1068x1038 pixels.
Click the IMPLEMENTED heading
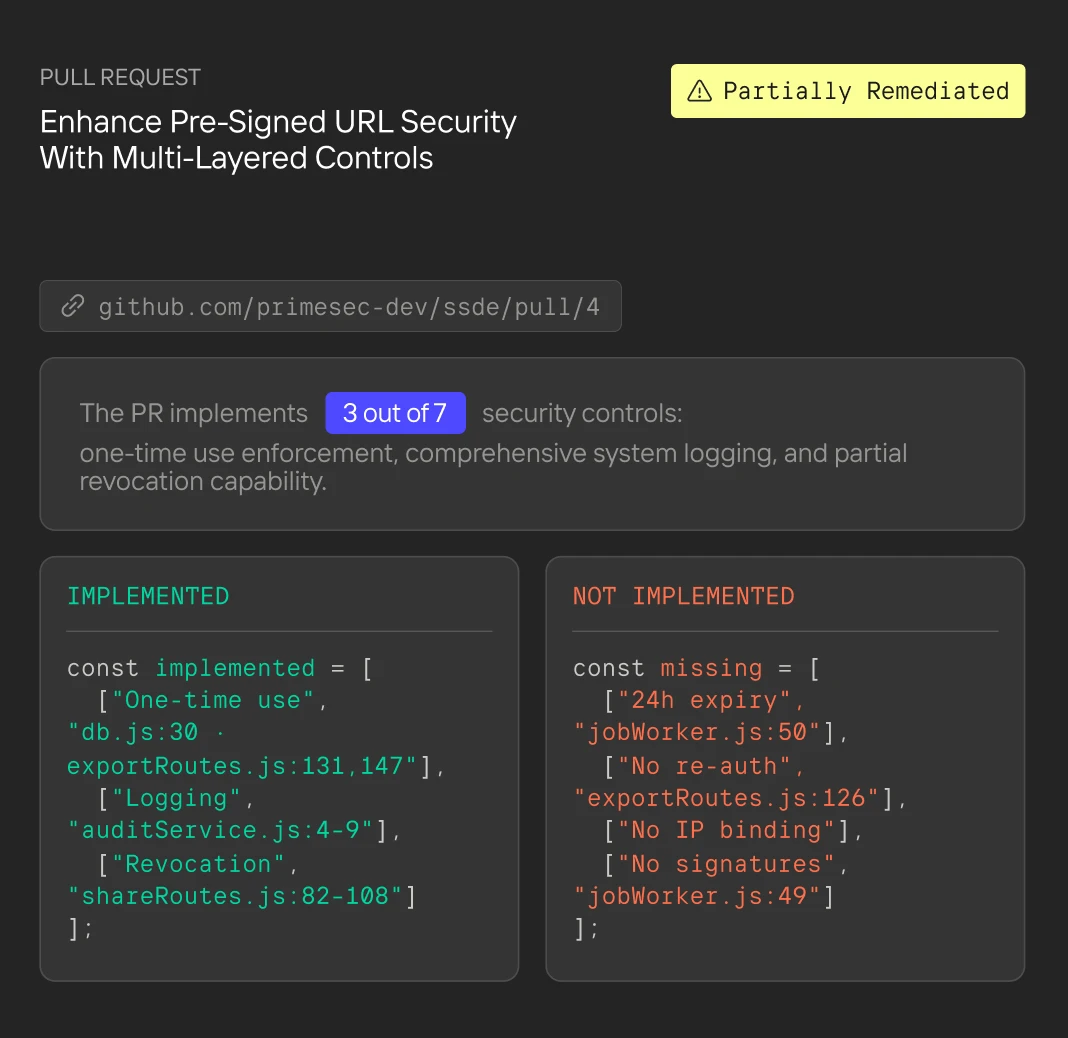(x=148, y=596)
